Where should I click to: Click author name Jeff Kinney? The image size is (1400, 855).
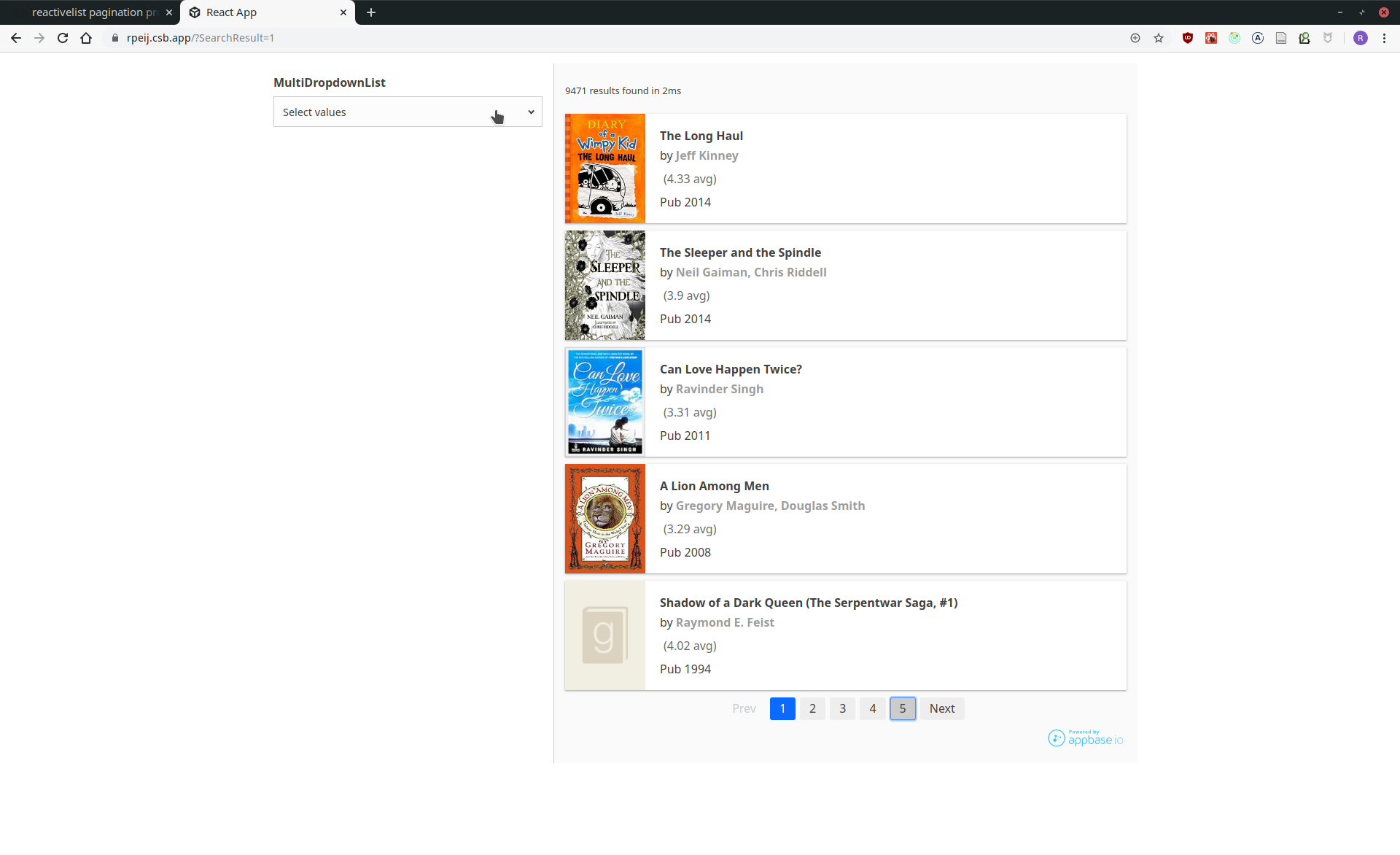(x=707, y=155)
